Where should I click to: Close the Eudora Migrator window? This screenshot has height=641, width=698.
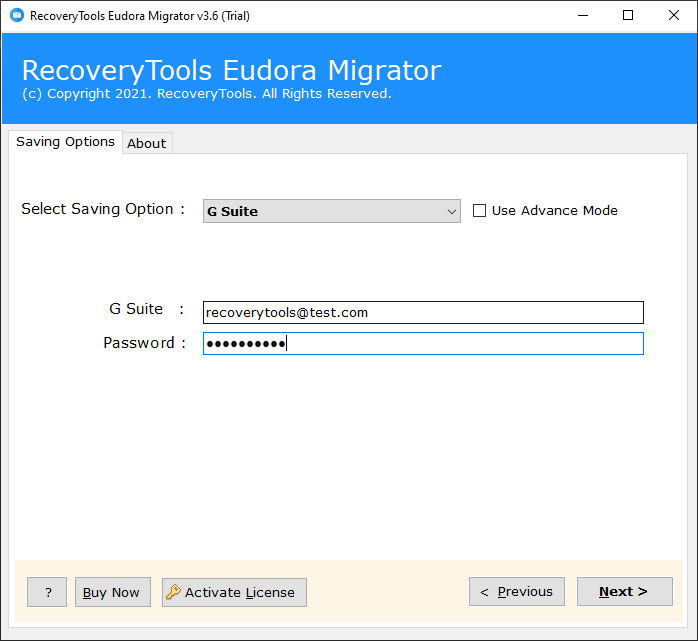click(x=674, y=16)
